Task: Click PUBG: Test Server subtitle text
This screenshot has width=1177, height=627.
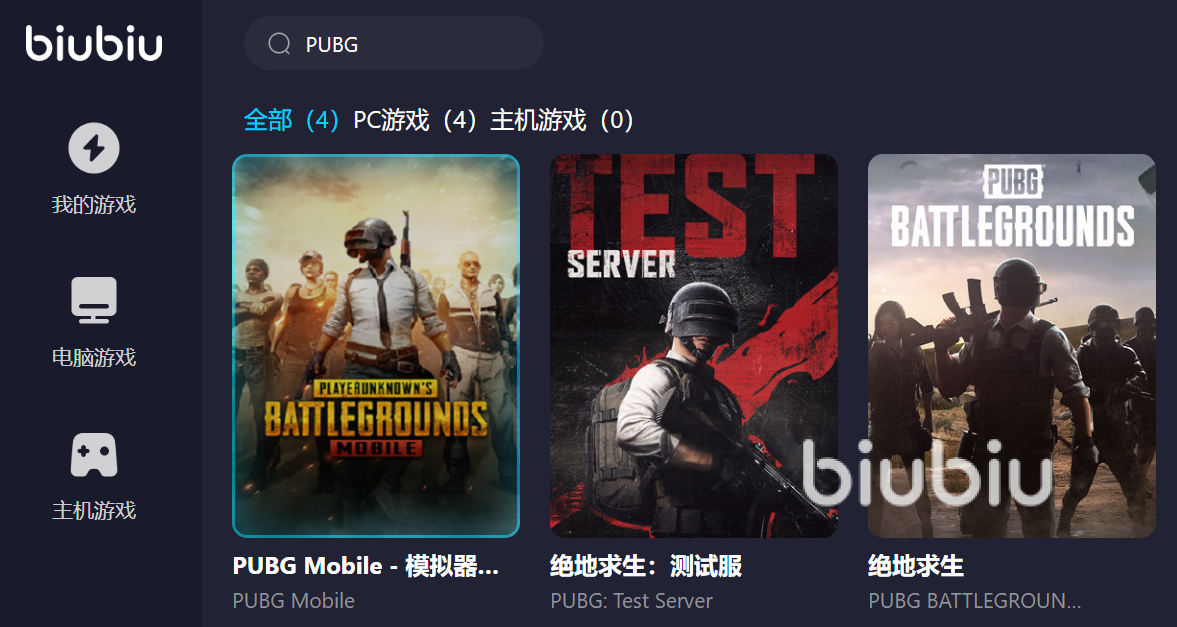Action: 631,601
